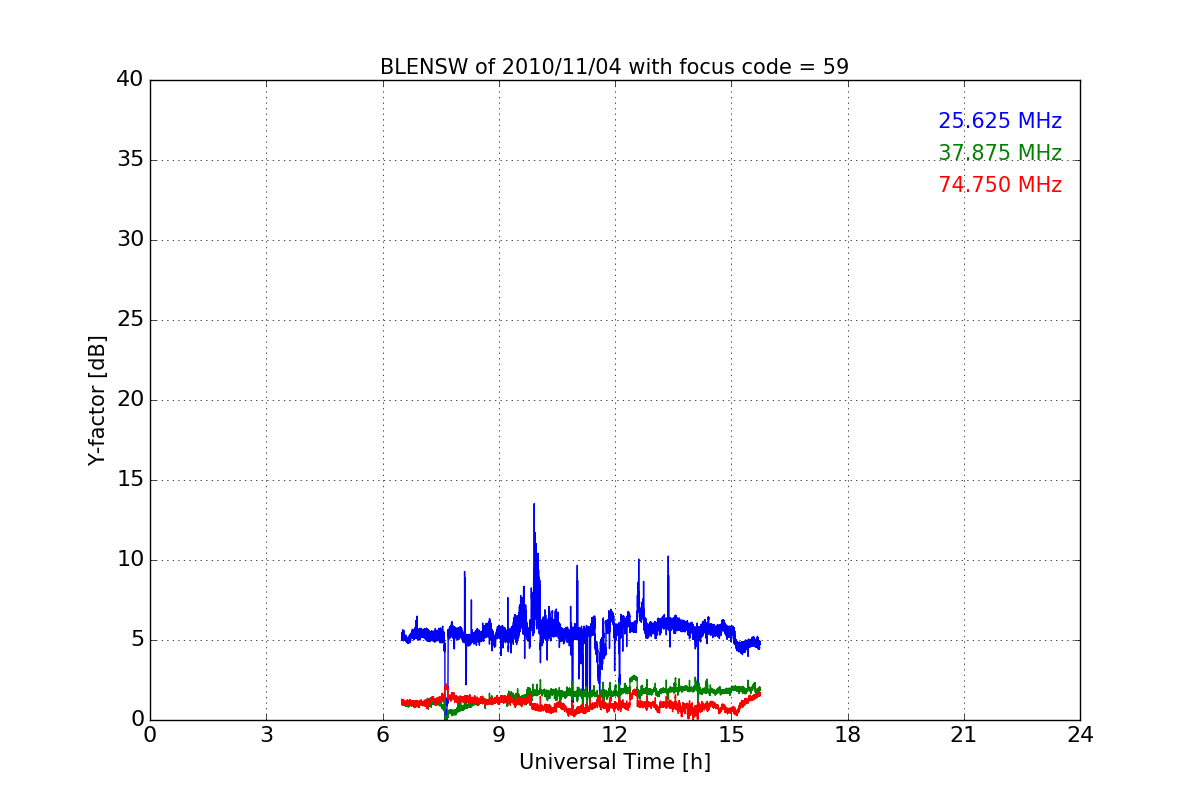Click the y-axis tick label 25
The image size is (1200, 800).
click(x=130, y=320)
